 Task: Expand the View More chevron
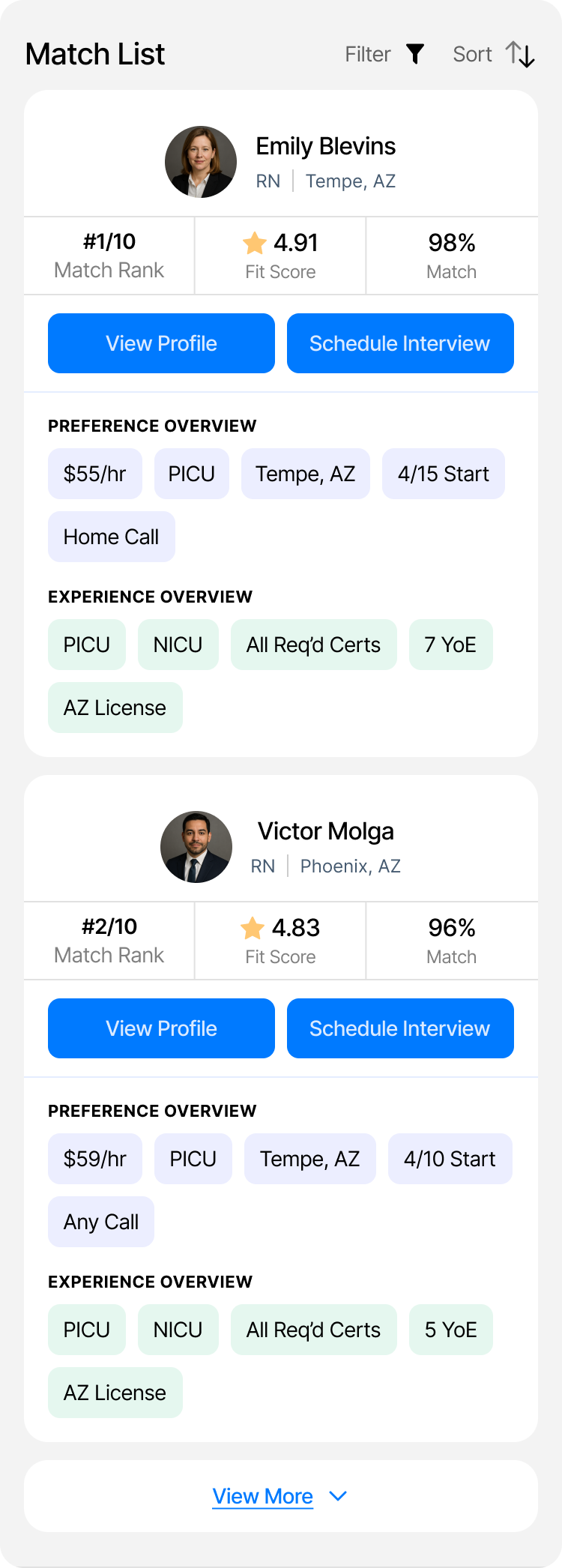point(338,1496)
